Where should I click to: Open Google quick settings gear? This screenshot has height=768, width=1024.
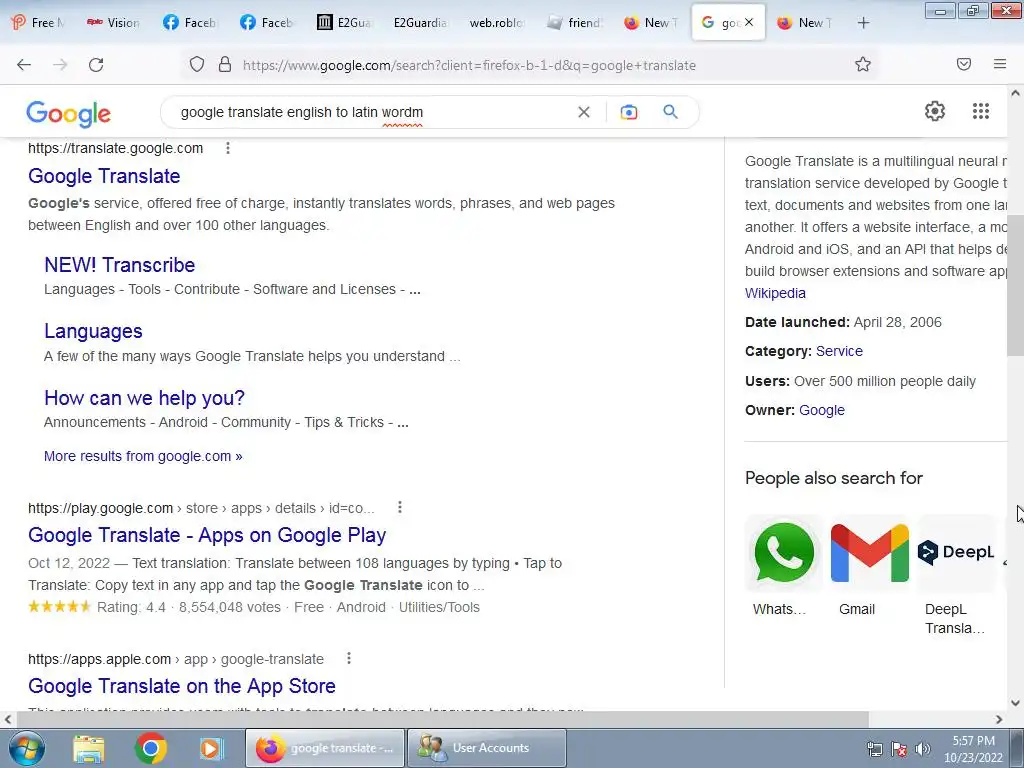pyautogui.click(x=935, y=111)
